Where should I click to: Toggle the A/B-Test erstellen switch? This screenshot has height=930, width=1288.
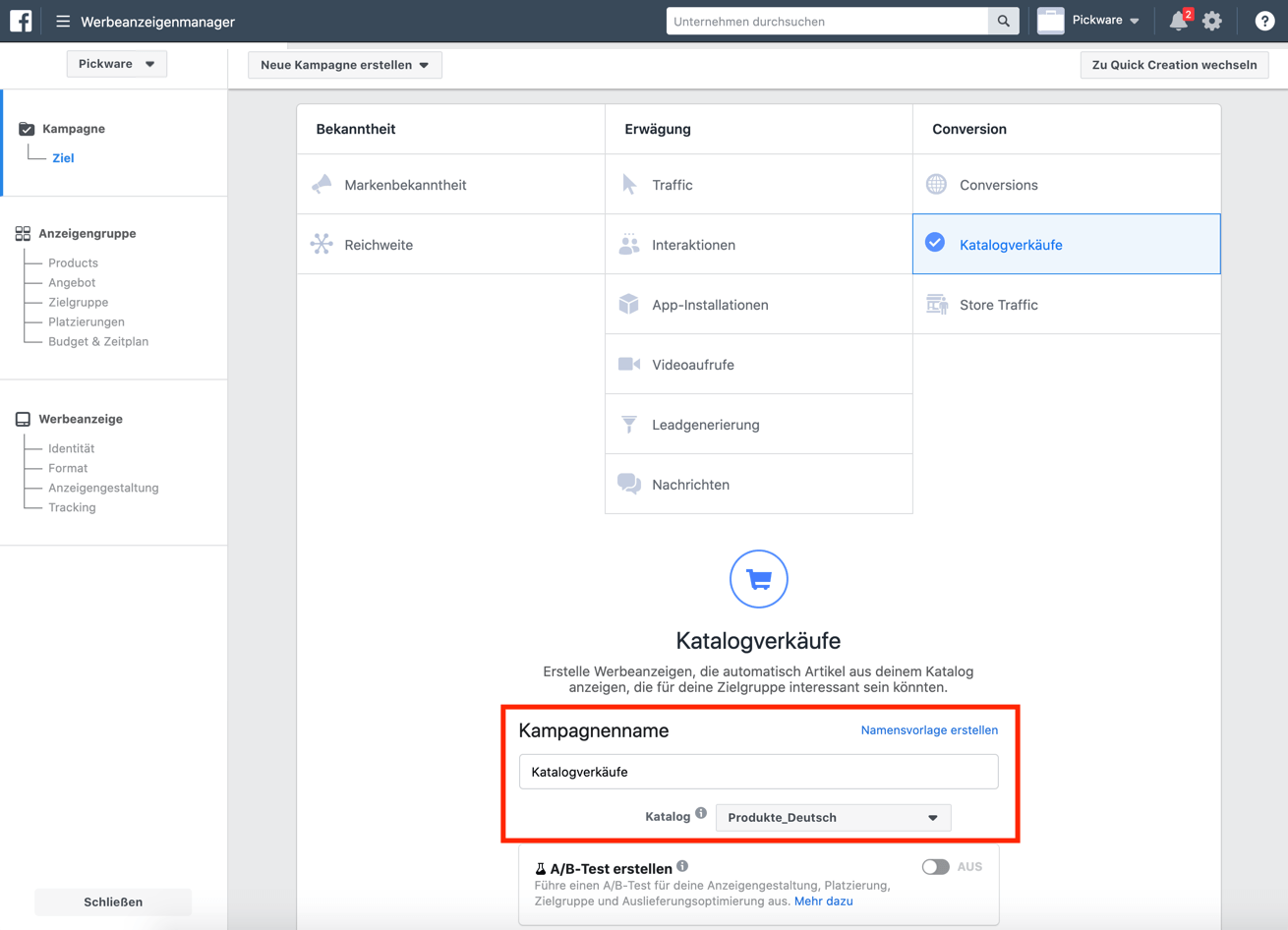935,866
